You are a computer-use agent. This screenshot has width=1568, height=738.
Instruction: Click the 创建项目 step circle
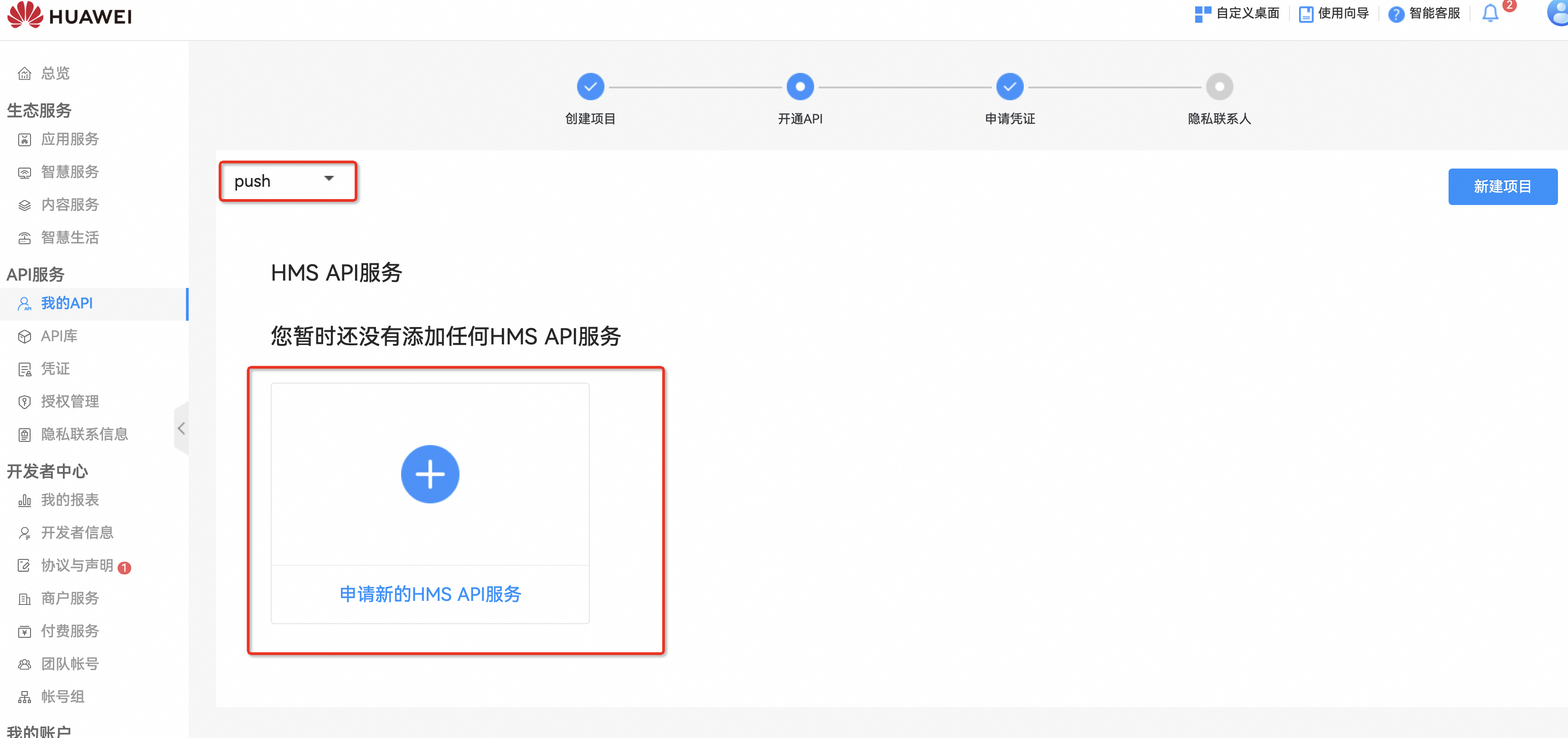tap(590, 87)
